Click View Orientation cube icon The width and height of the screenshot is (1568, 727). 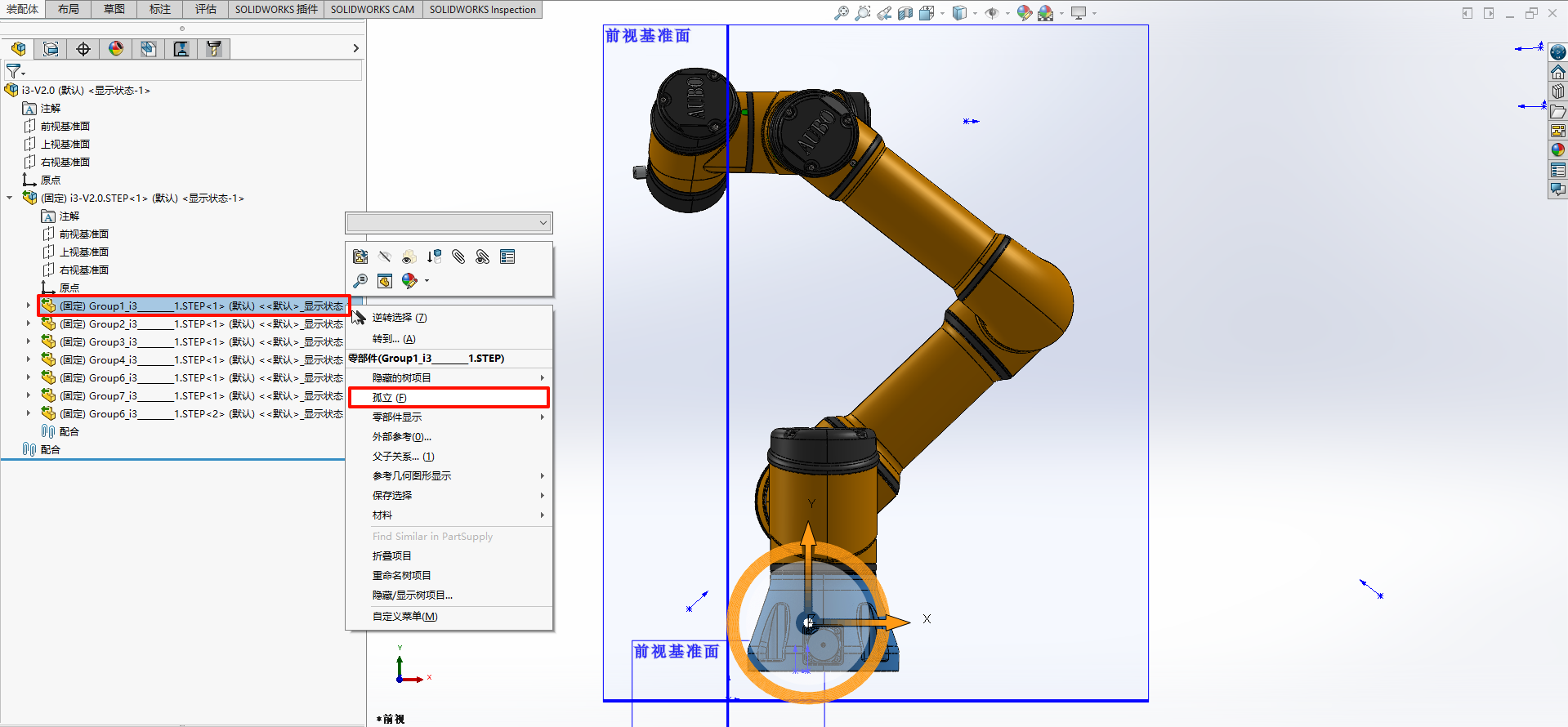(x=926, y=13)
